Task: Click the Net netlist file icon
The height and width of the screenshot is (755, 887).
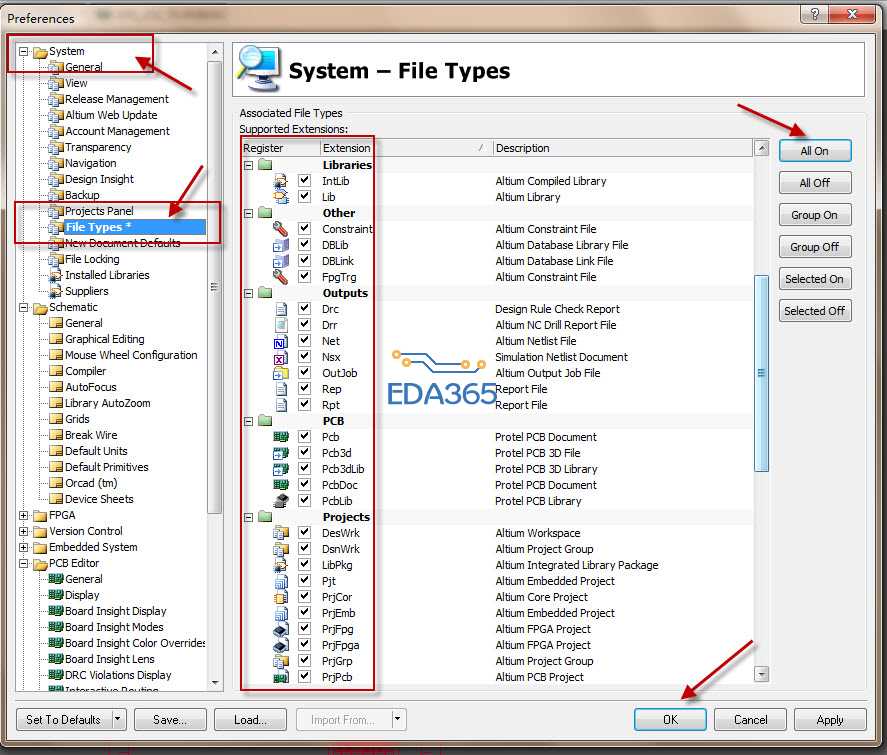Action: (x=281, y=341)
